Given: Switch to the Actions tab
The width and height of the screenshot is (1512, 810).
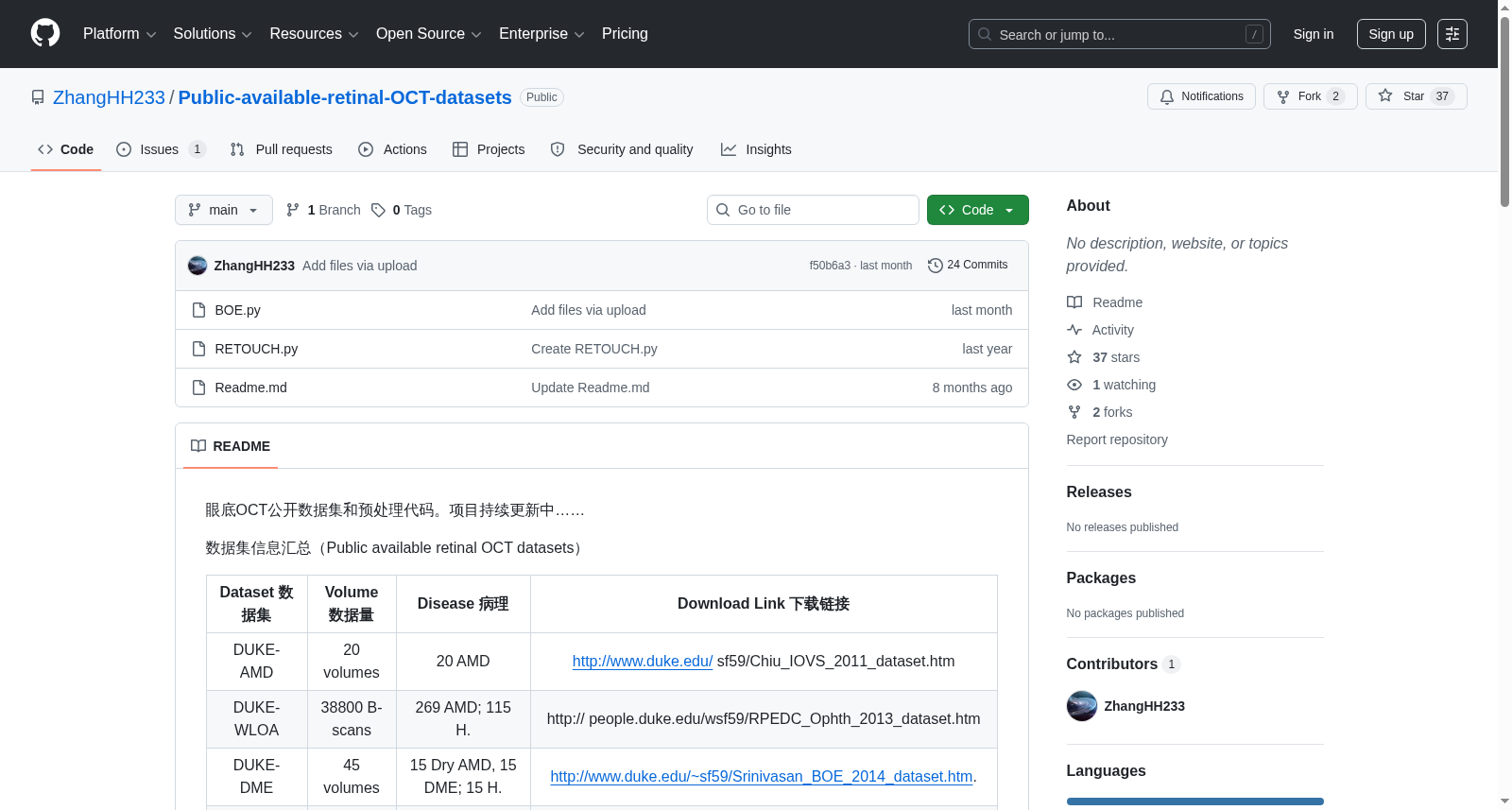Looking at the screenshot, I should [x=393, y=149].
